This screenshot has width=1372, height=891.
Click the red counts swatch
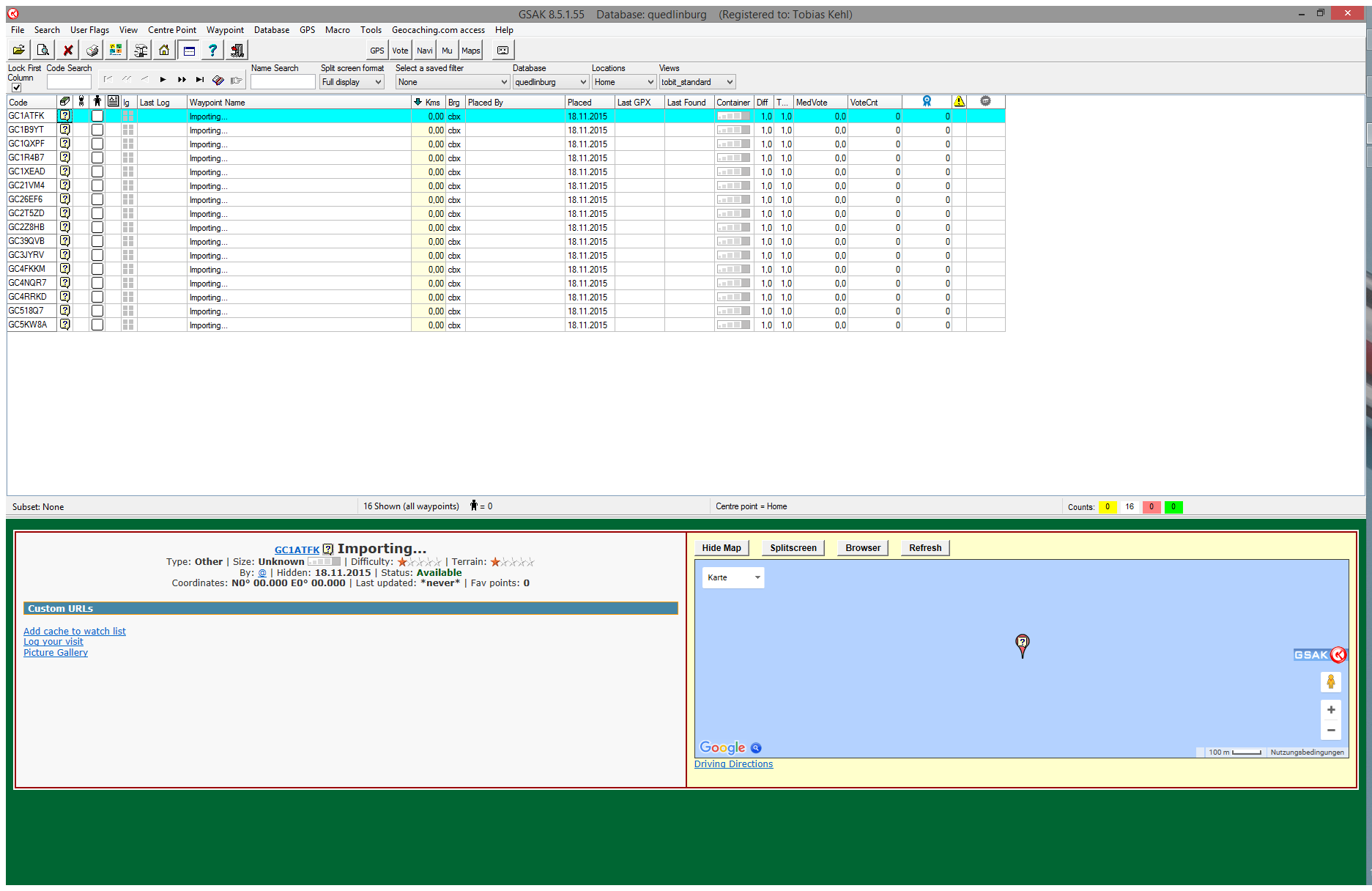point(1152,506)
